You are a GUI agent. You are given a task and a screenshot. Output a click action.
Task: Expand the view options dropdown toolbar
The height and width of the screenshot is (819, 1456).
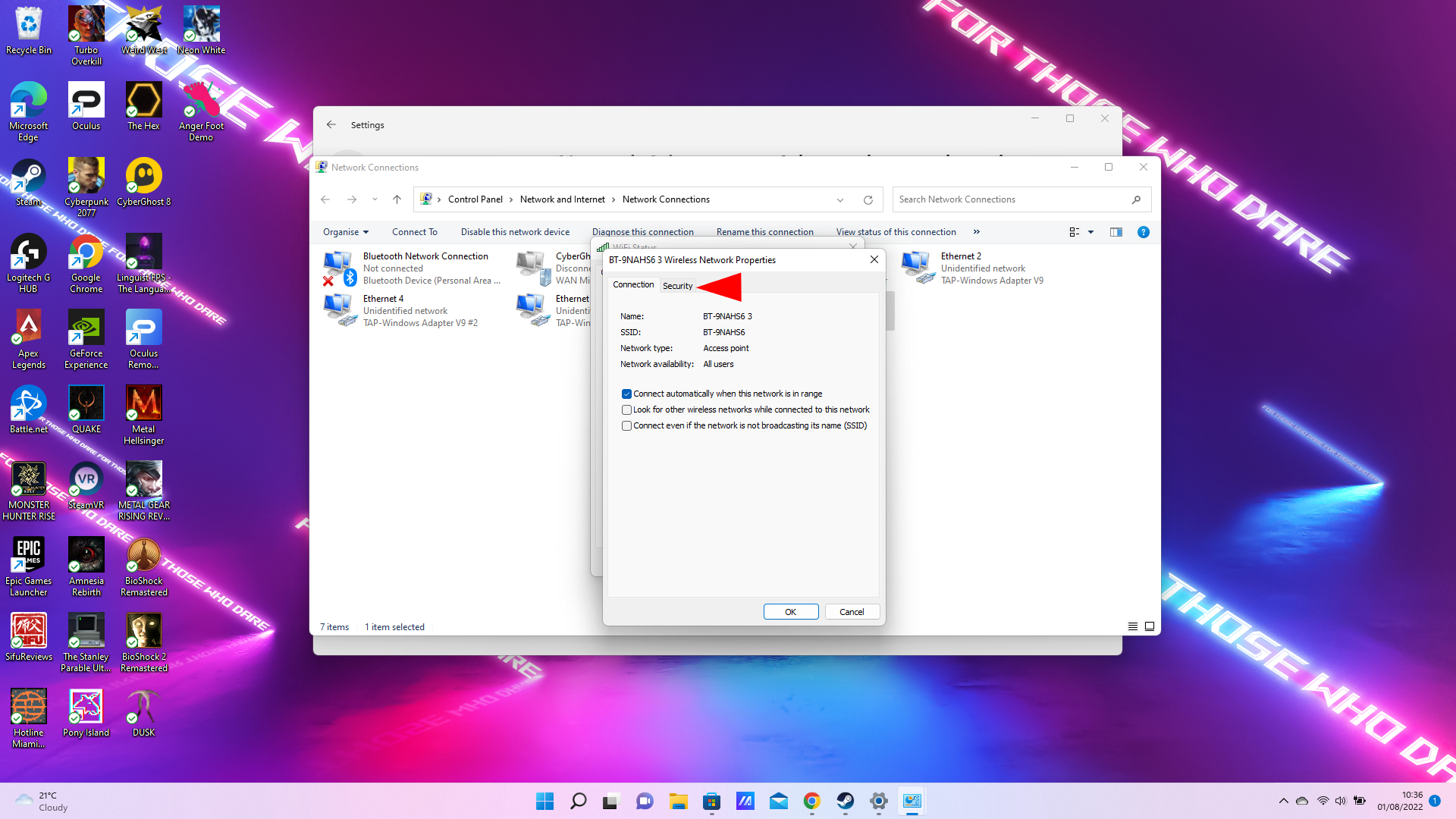pyautogui.click(x=1091, y=232)
